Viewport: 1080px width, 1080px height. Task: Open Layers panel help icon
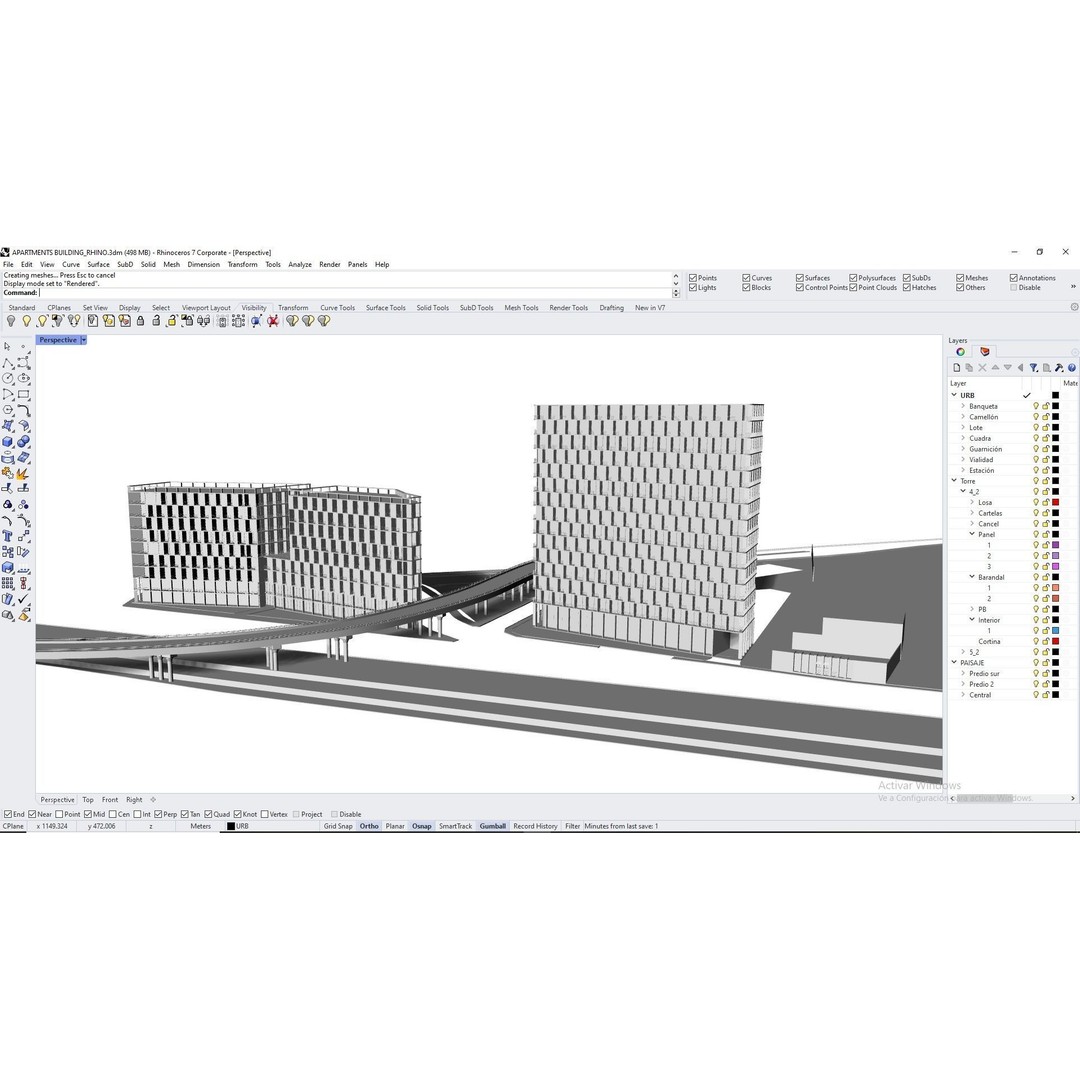[1072, 368]
